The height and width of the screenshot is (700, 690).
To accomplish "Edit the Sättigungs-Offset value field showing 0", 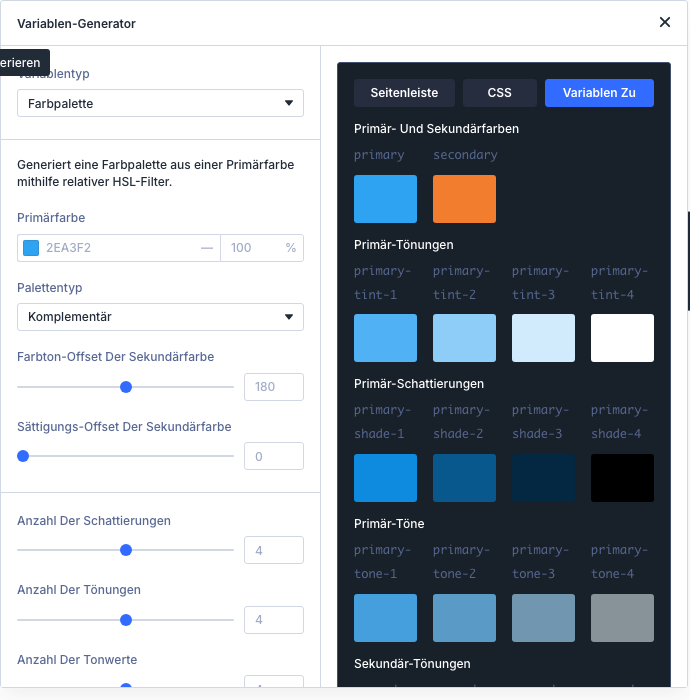I will click(274, 456).
